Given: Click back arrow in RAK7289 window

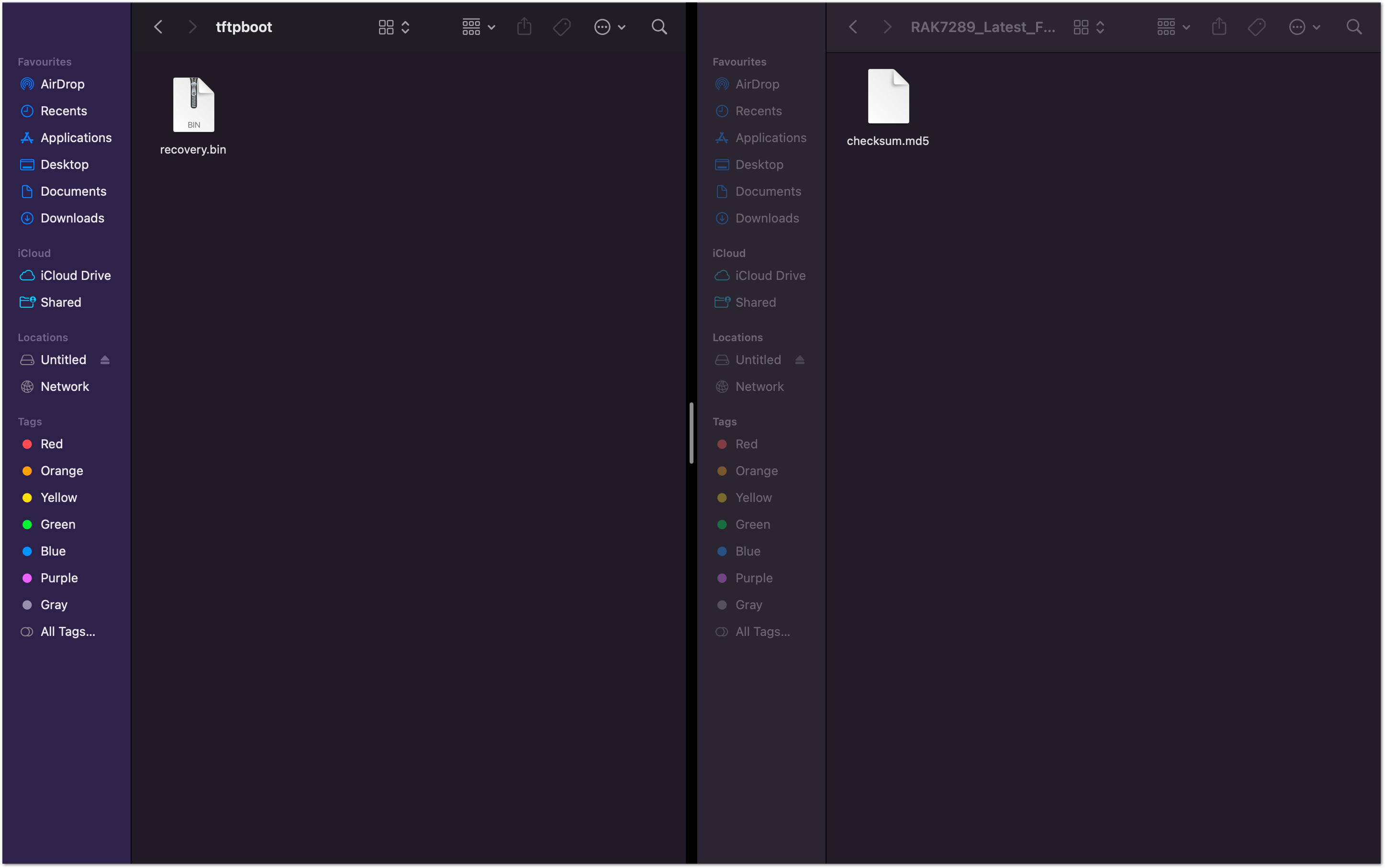Looking at the screenshot, I should tap(853, 27).
